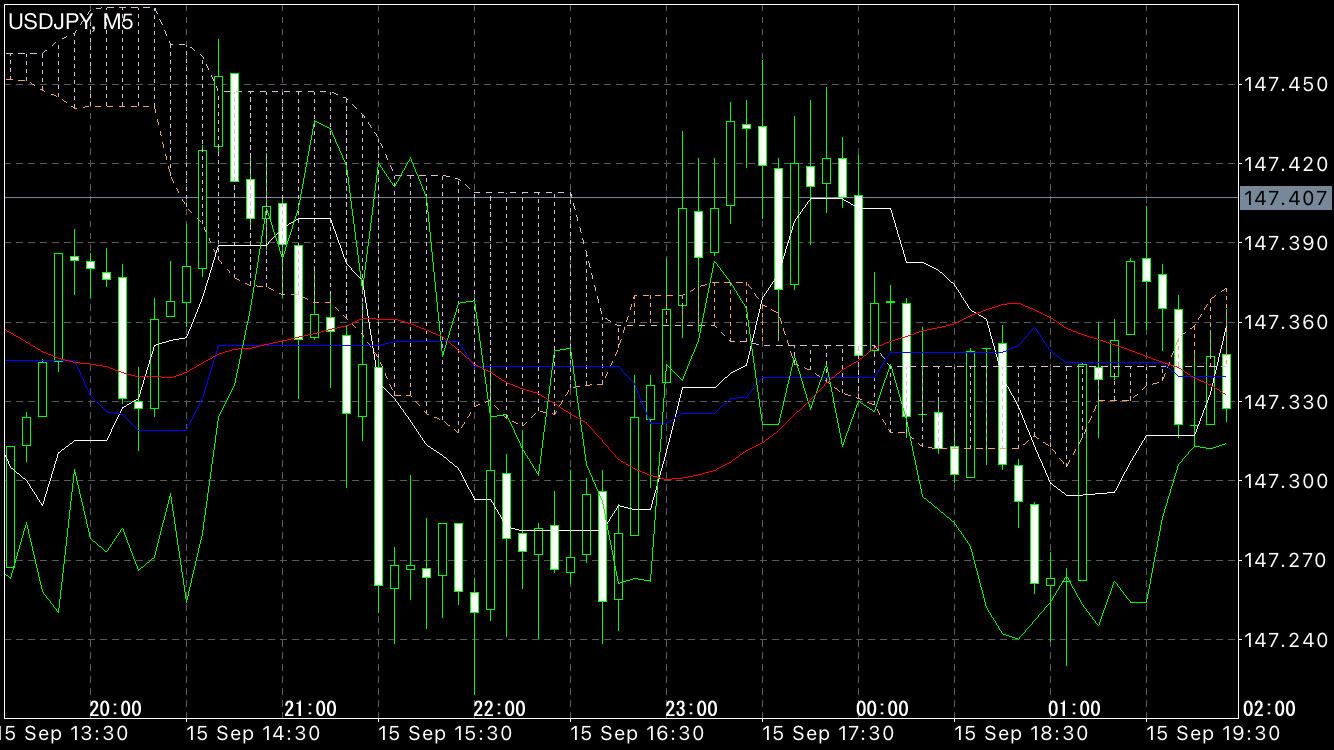1334x750 pixels.
Task: Click the current price label 147.407
Action: [1284, 198]
